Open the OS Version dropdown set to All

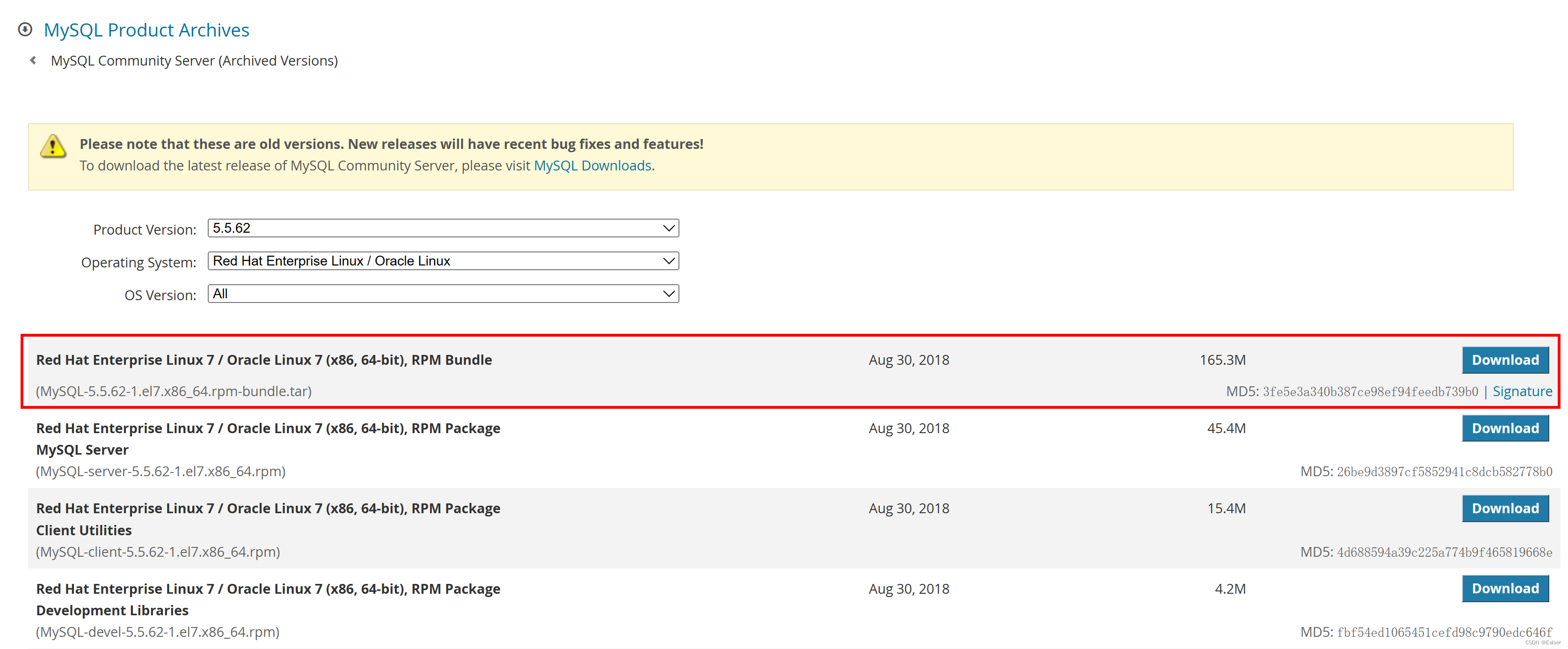[x=443, y=294]
